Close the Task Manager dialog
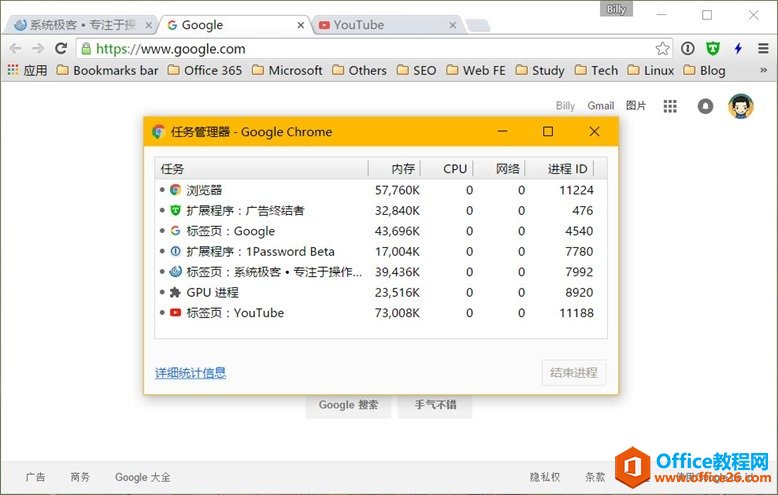Image resolution: width=778 pixels, height=495 pixels. 594,131
